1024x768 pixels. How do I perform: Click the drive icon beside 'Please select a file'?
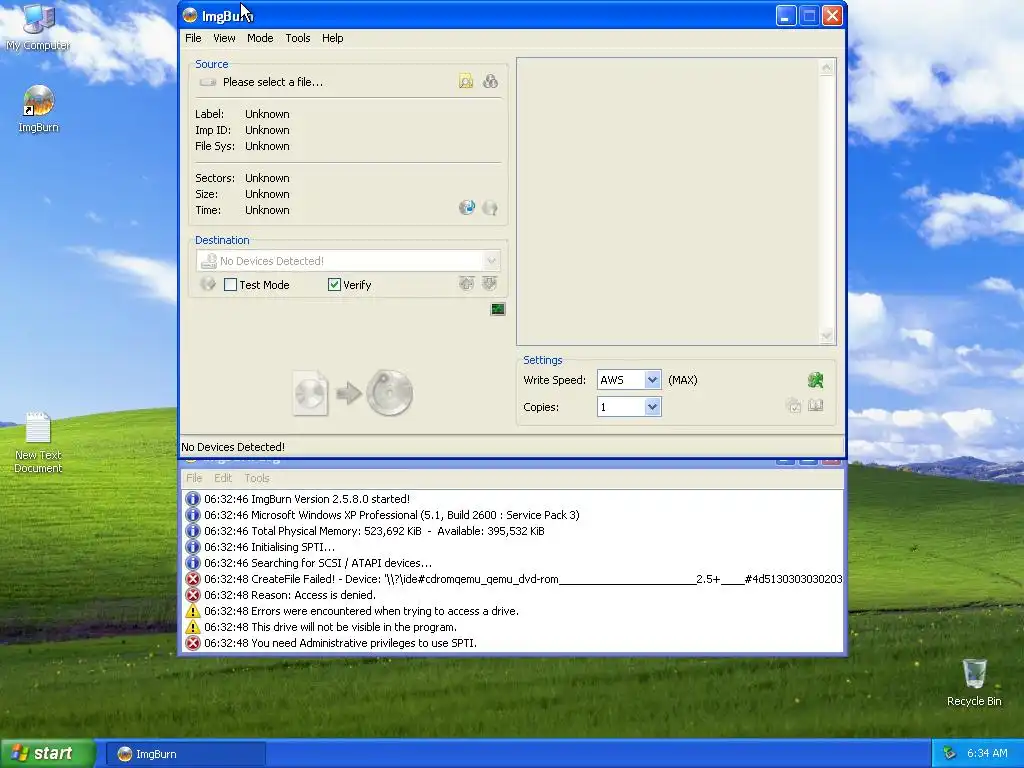click(x=208, y=82)
